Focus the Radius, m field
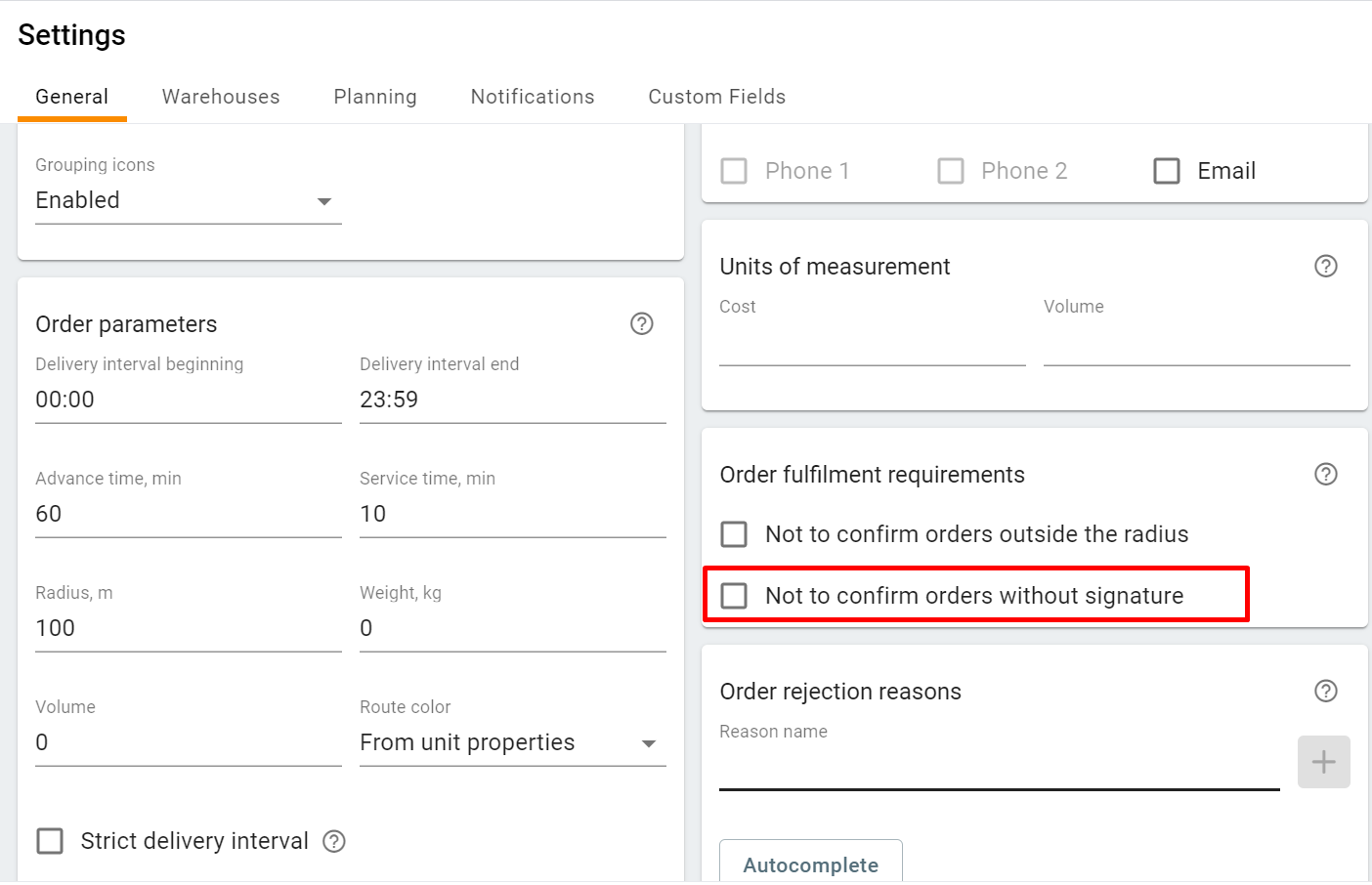Image resolution: width=1372 pixels, height=885 pixels. tap(188, 629)
